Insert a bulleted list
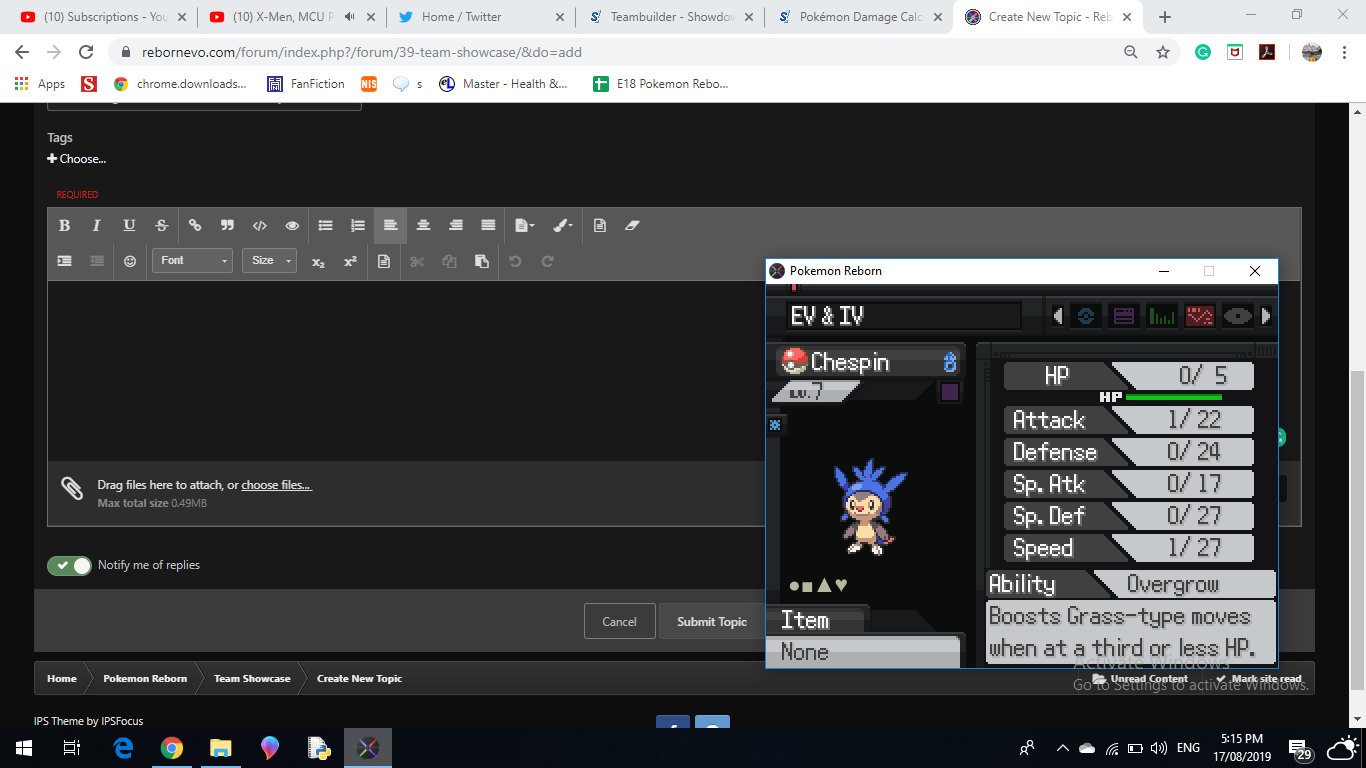 pos(325,226)
